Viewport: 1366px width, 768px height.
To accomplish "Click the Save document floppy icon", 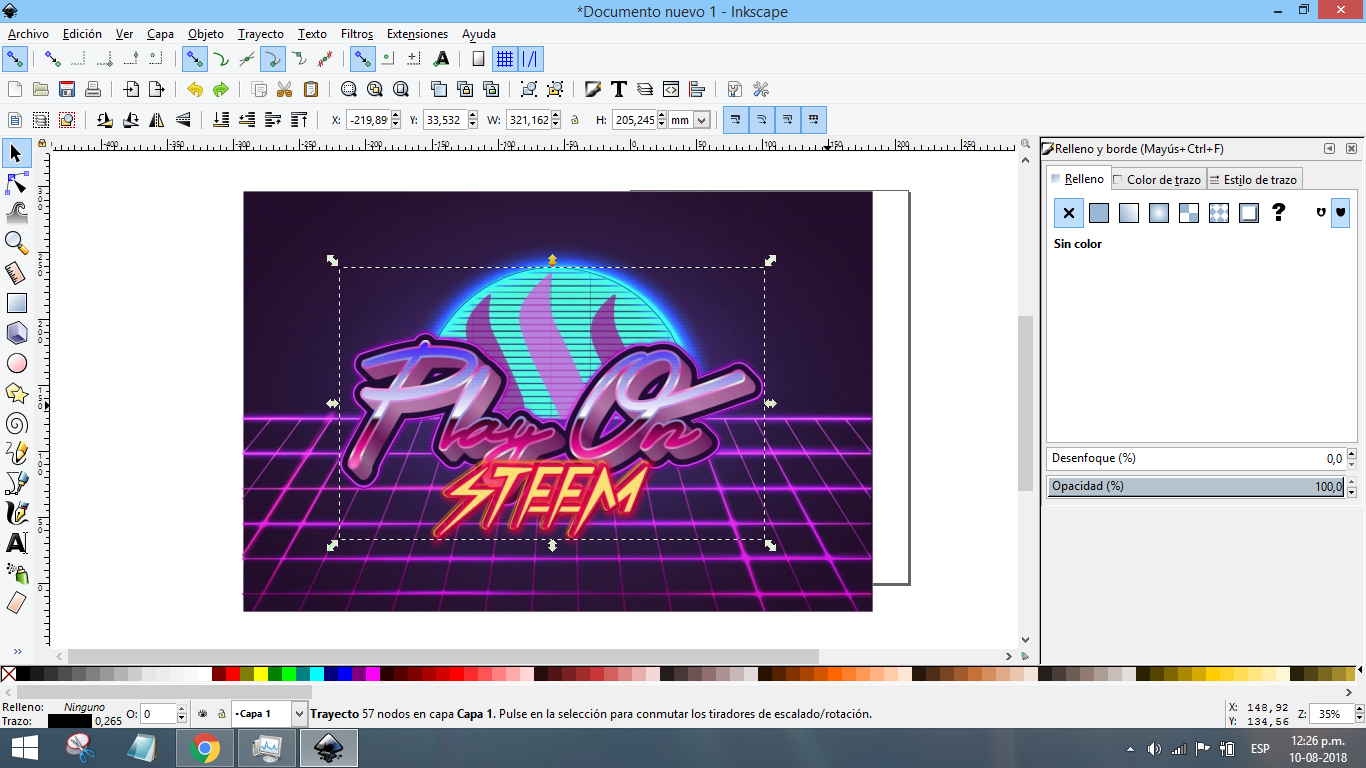I will 67,89.
